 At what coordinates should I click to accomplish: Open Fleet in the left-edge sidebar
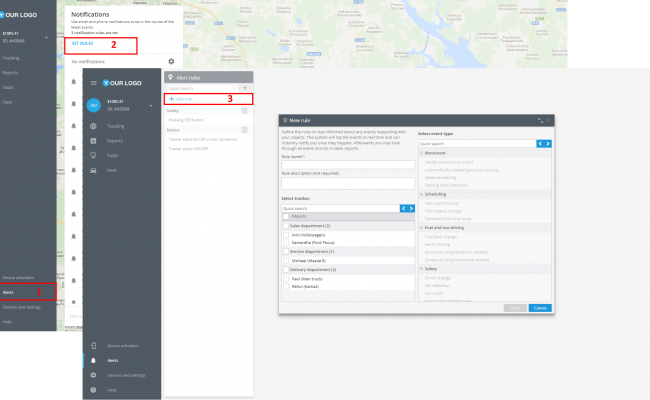click(x=7, y=102)
